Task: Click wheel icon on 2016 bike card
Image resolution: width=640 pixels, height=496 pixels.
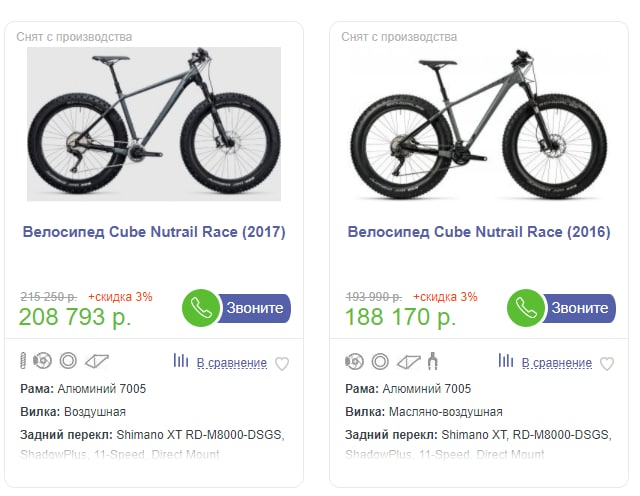Action: point(380,361)
